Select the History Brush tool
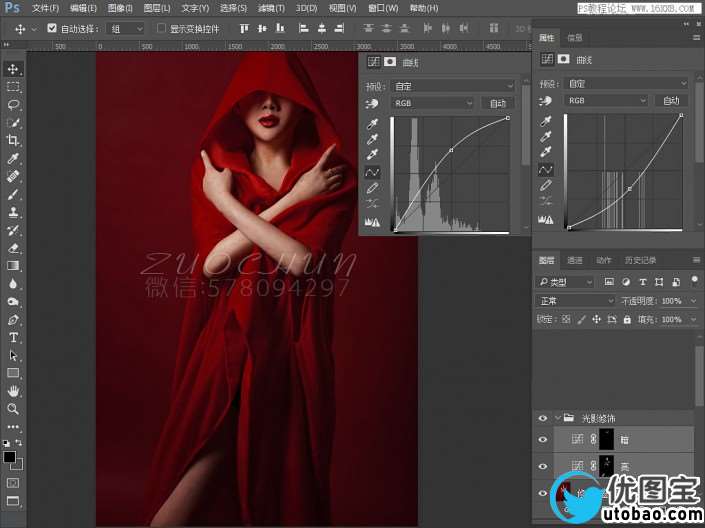This screenshot has width=705, height=528. coord(13,230)
